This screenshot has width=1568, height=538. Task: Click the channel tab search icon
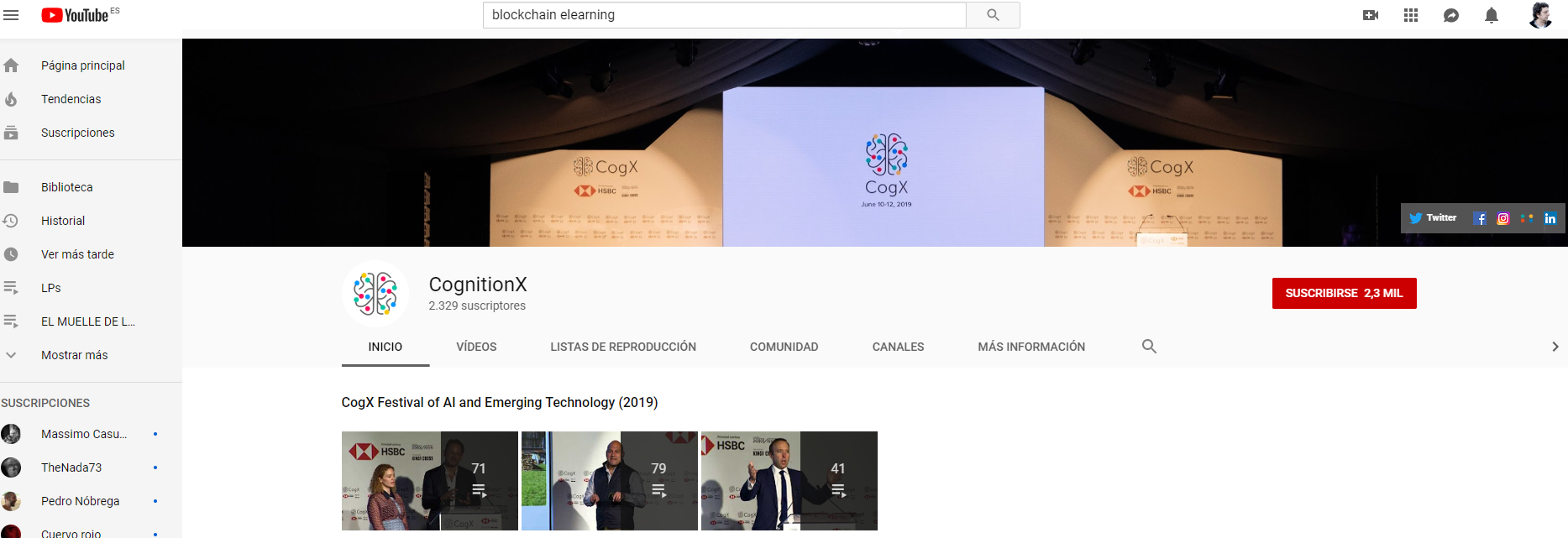(x=1149, y=347)
